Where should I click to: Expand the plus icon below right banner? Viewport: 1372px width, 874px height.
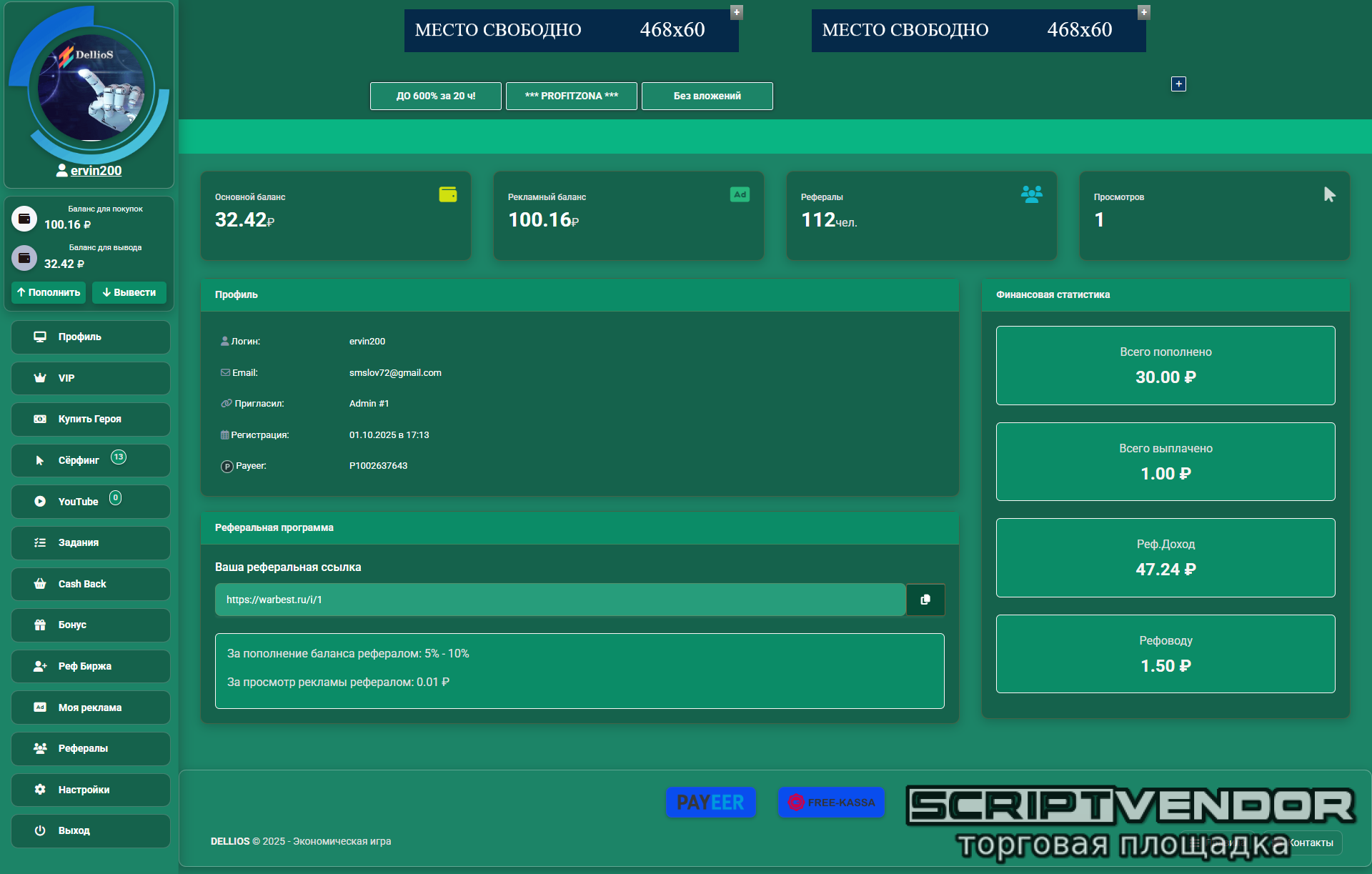pyautogui.click(x=1178, y=84)
